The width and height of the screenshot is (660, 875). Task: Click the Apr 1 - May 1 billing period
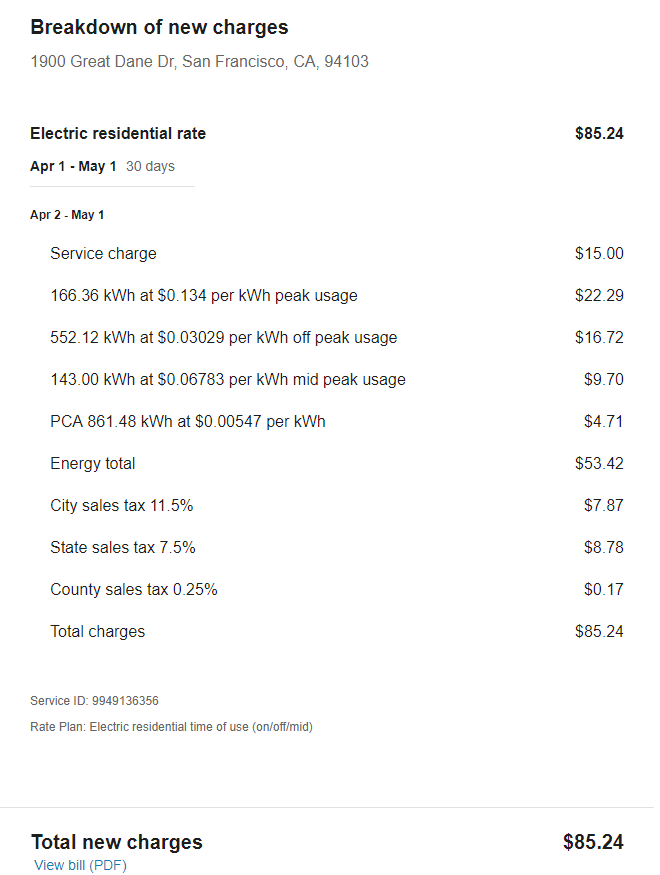73,166
